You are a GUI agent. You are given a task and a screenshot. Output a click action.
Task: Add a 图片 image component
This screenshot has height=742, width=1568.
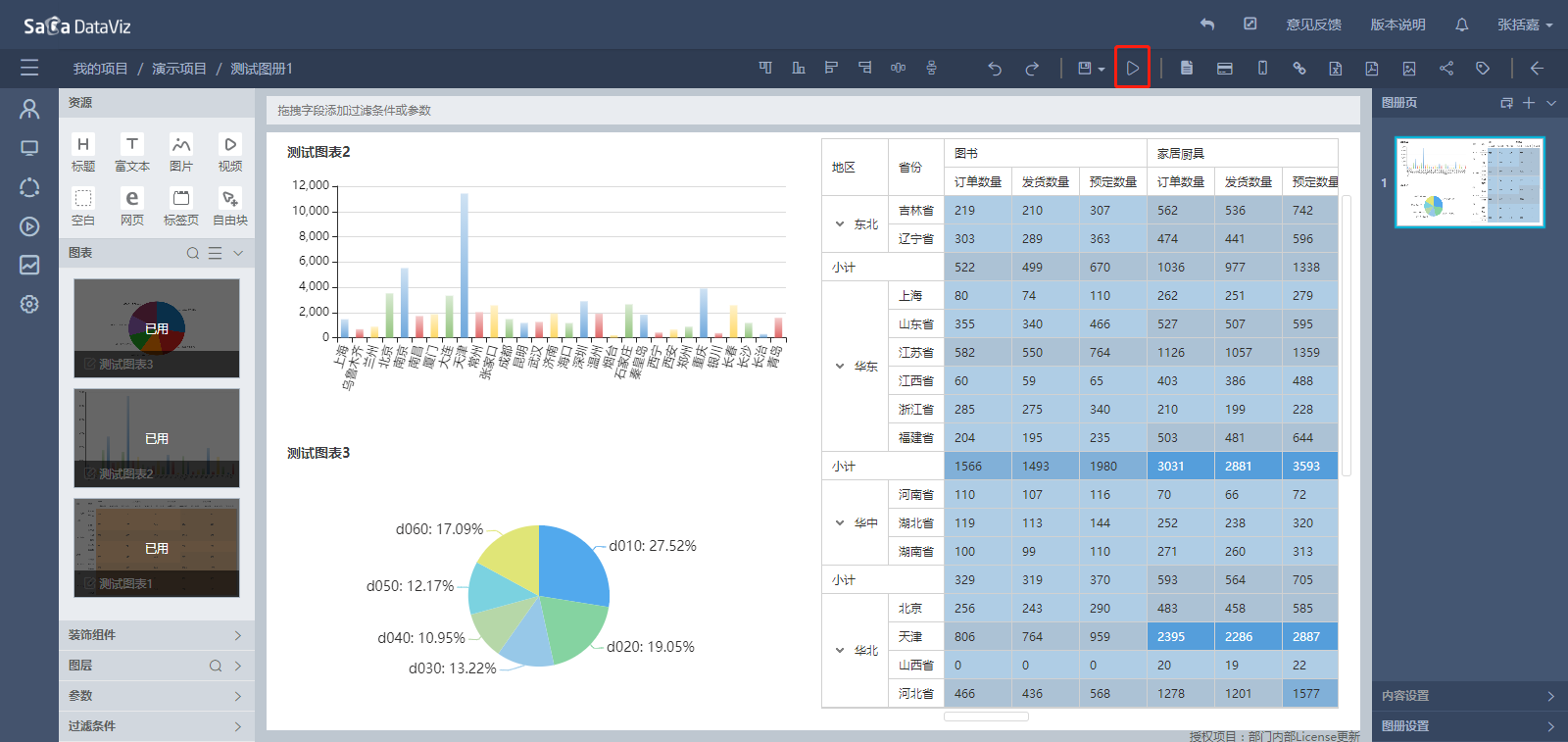point(181,153)
